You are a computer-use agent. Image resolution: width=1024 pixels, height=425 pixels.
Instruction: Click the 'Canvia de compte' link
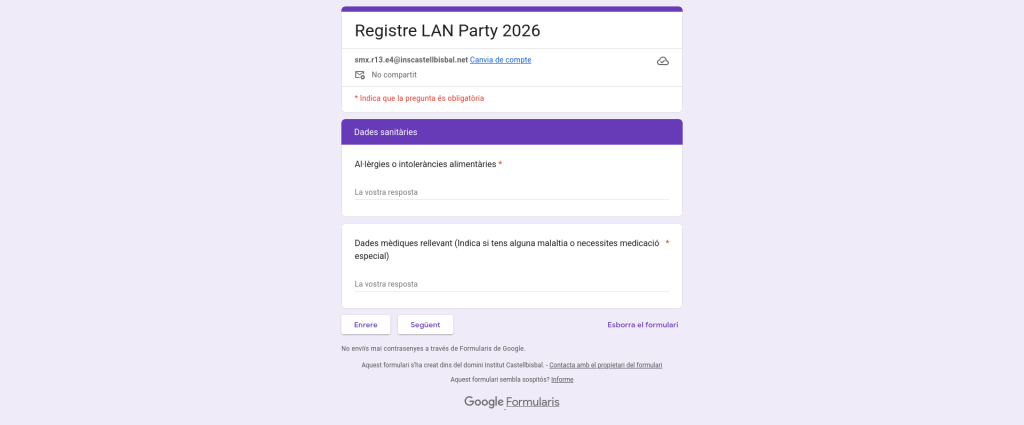[x=500, y=60]
